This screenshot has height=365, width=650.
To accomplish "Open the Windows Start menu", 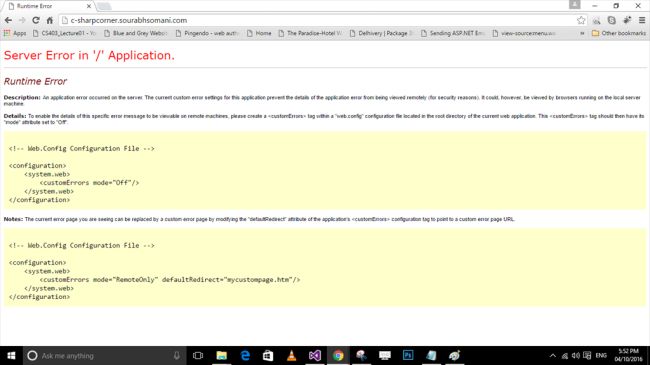I will tap(11, 355).
